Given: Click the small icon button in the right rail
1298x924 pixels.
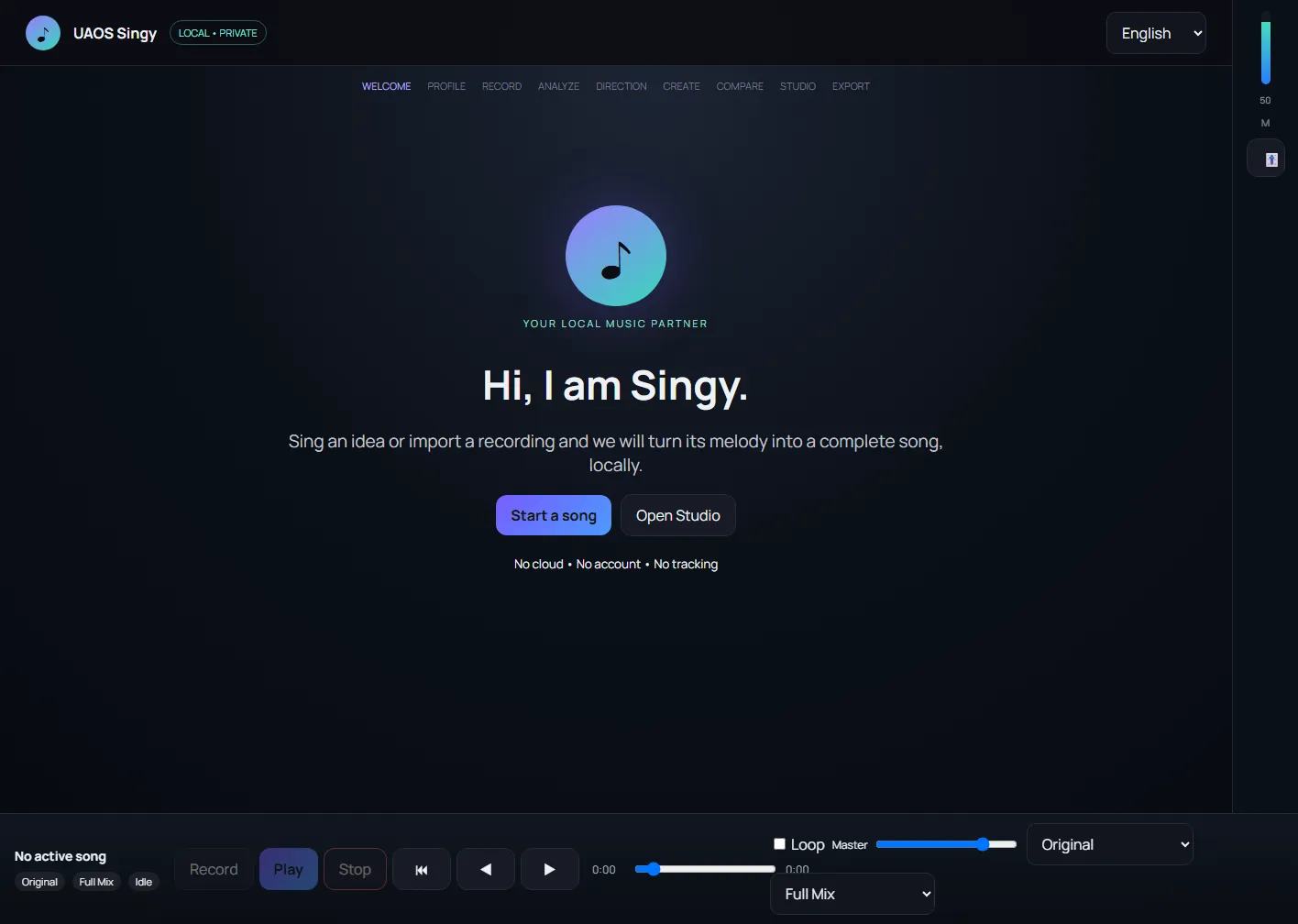Looking at the screenshot, I should (1266, 159).
